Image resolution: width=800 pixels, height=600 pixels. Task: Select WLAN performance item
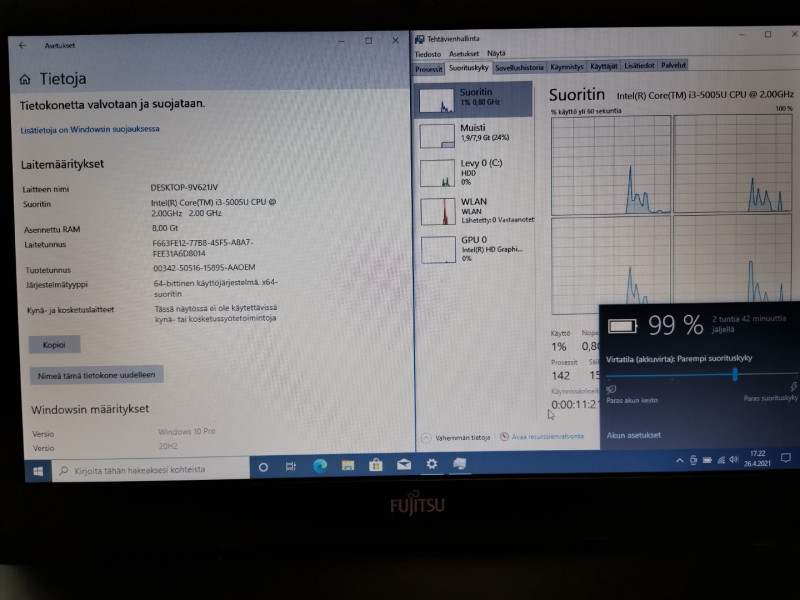click(476, 211)
